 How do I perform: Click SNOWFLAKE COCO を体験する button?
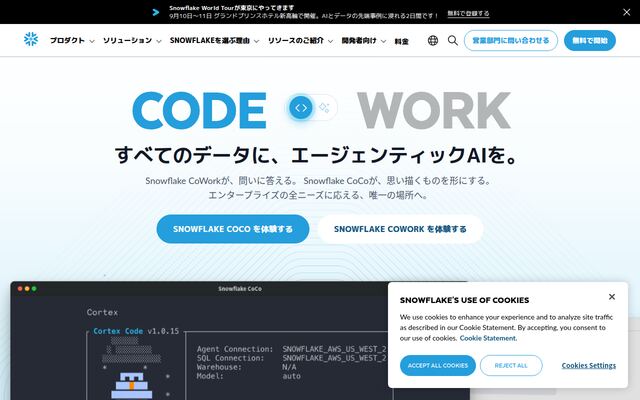click(233, 229)
